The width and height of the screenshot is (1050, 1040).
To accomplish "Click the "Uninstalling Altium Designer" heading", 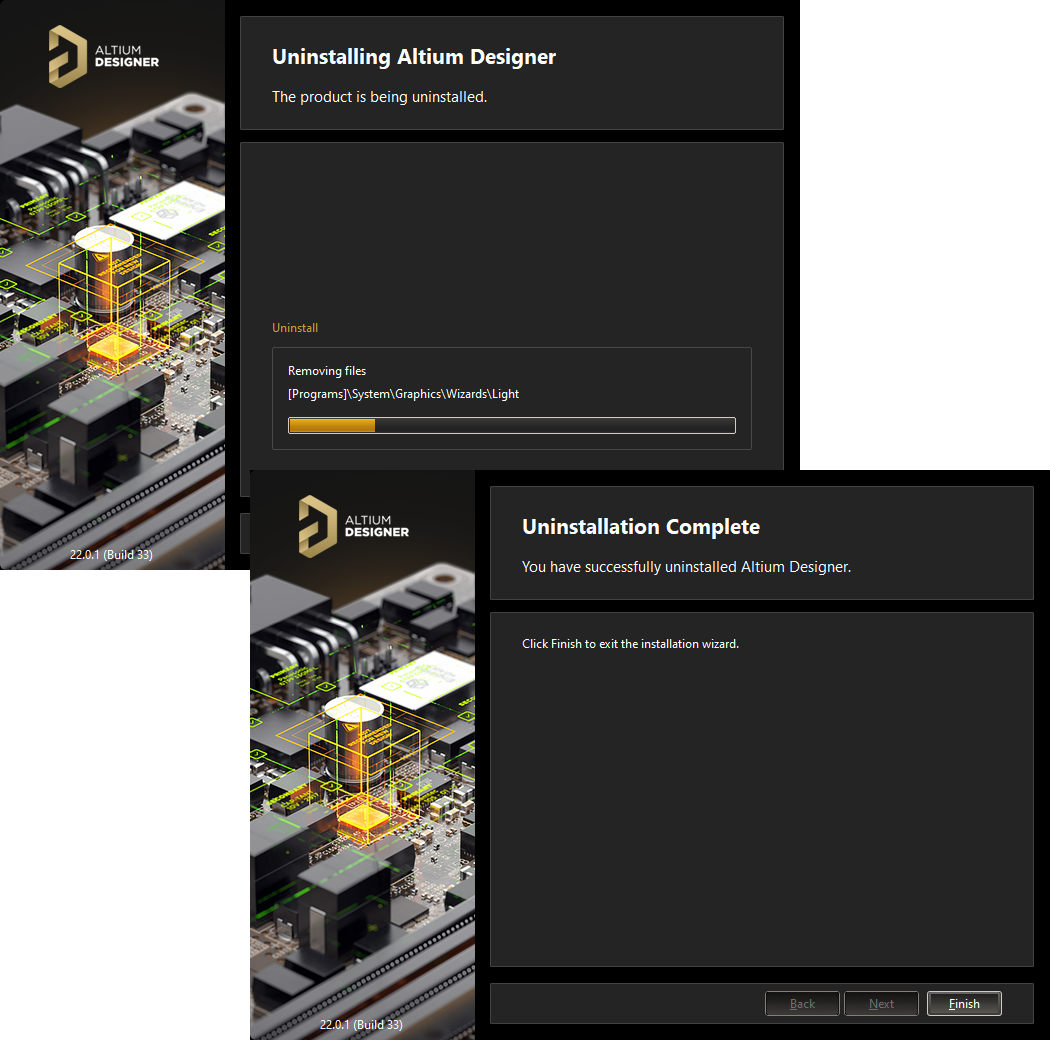I will [x=414, y=57].
